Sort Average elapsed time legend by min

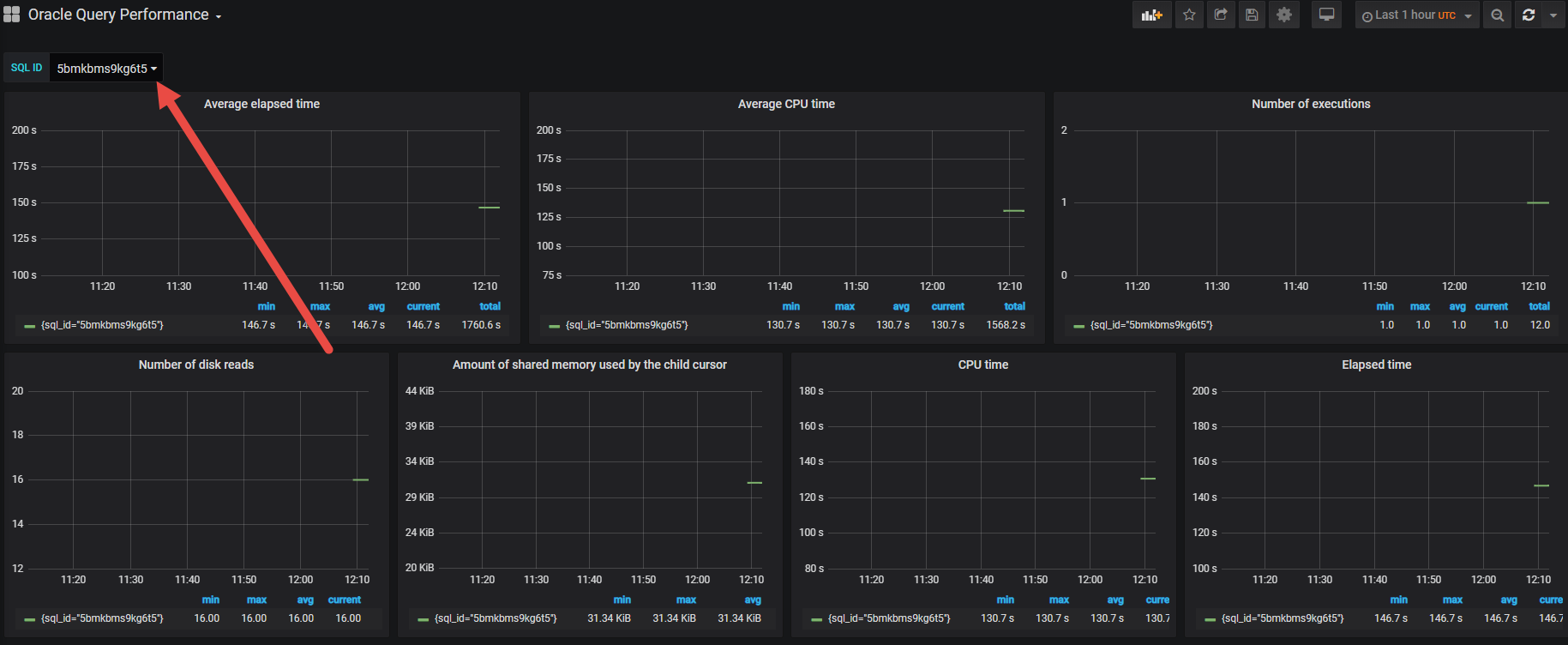[x=267, y=306]
